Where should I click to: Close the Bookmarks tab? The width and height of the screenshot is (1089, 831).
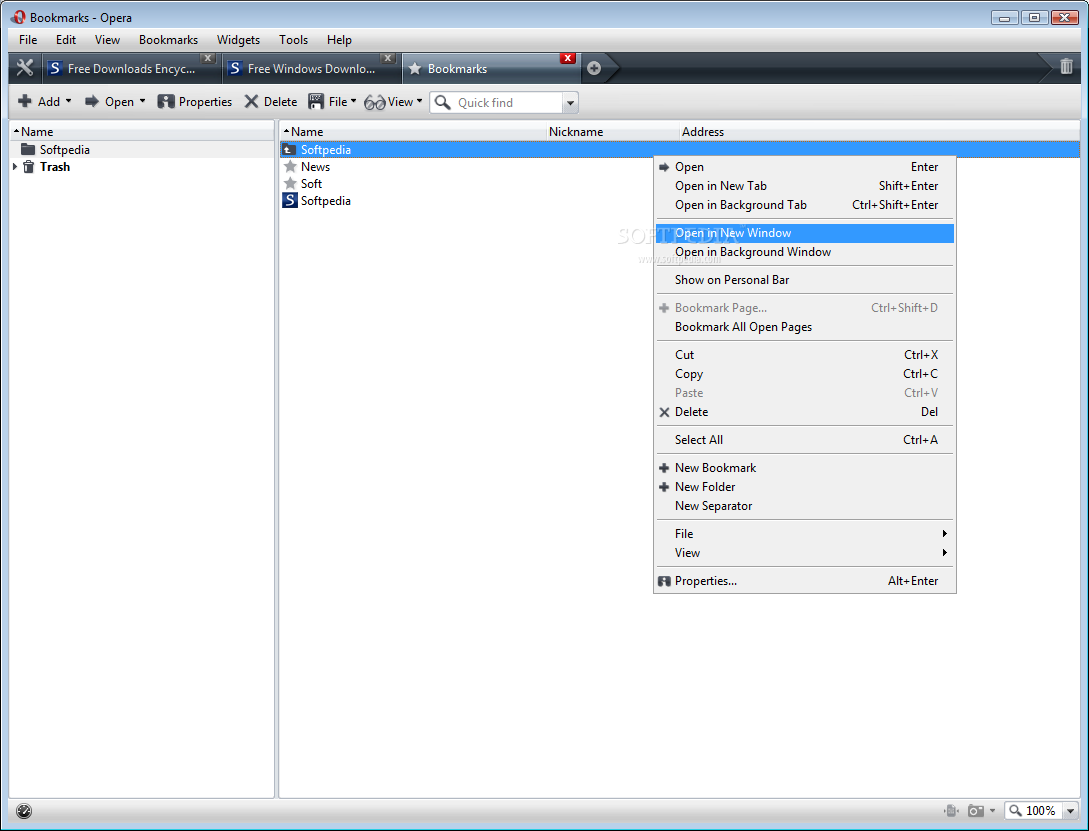coord(567,58)
